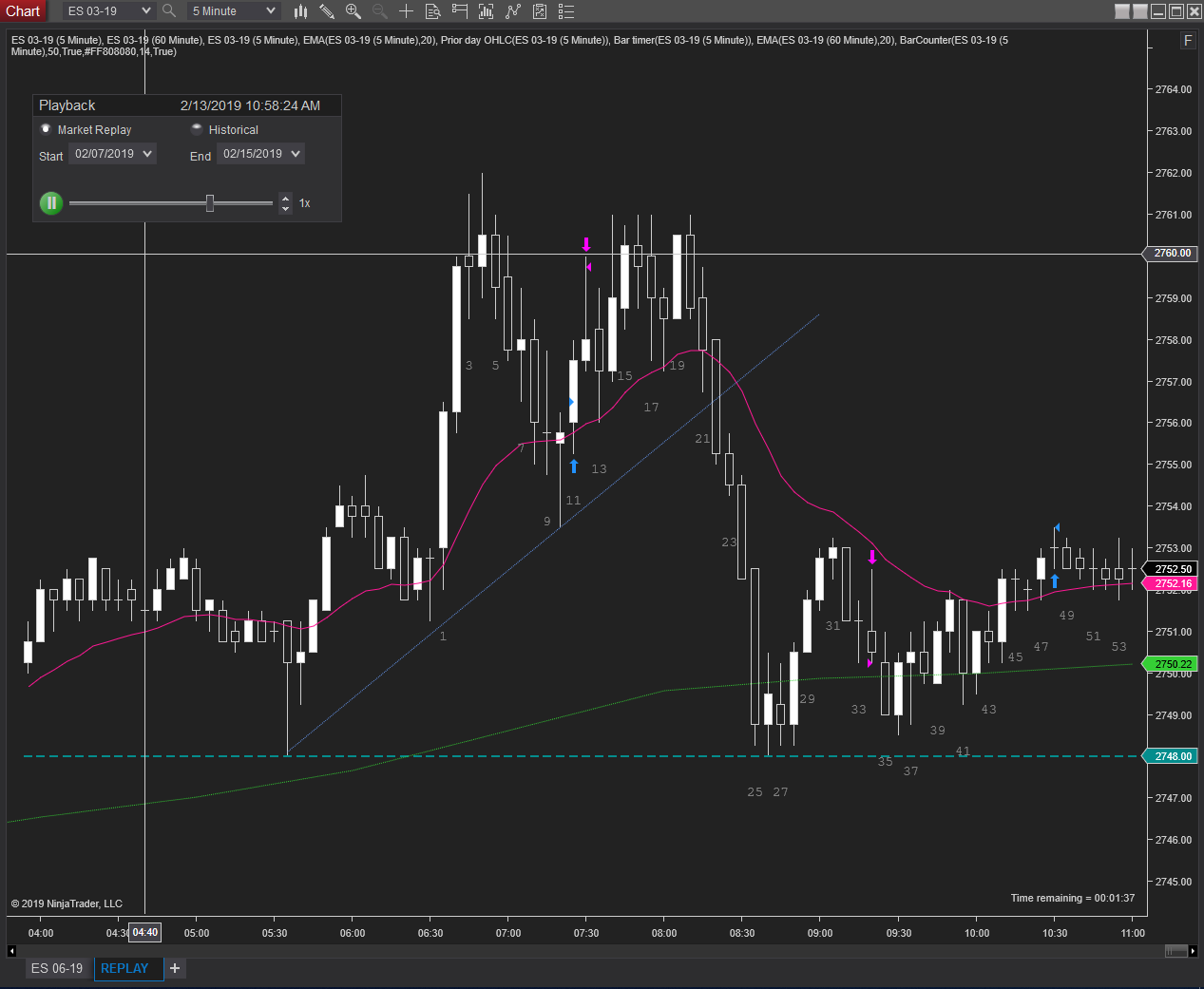Select the Market Replay radio button

pyautogui.click(x=46, y=129)
